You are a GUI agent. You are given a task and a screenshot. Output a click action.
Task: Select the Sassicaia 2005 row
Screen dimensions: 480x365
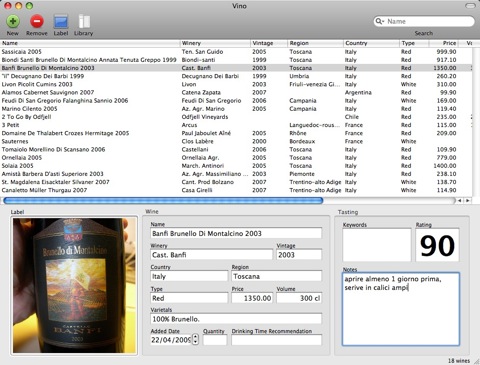coord(236,52)
